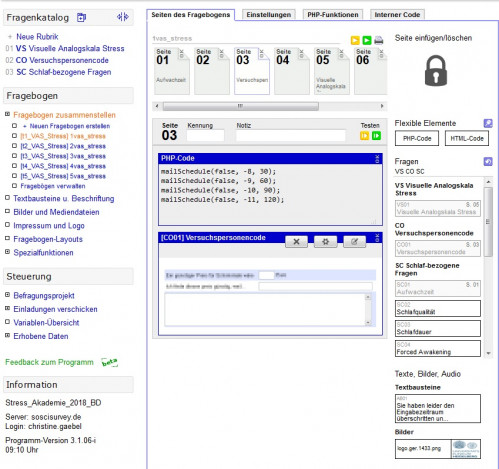Delete page Seite 02 thumbnail x
Viewport: 499px width, 469px height.
coord(221,51)
